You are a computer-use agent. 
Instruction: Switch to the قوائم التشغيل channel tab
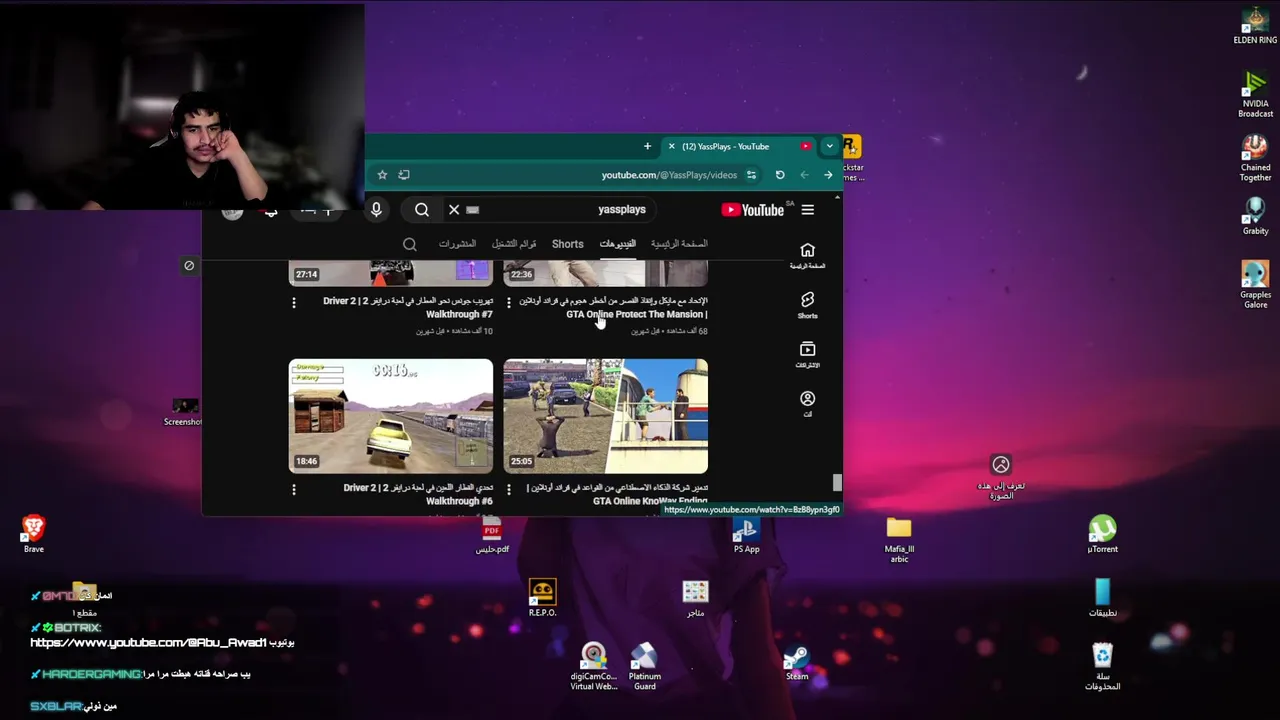coord(514,244)
